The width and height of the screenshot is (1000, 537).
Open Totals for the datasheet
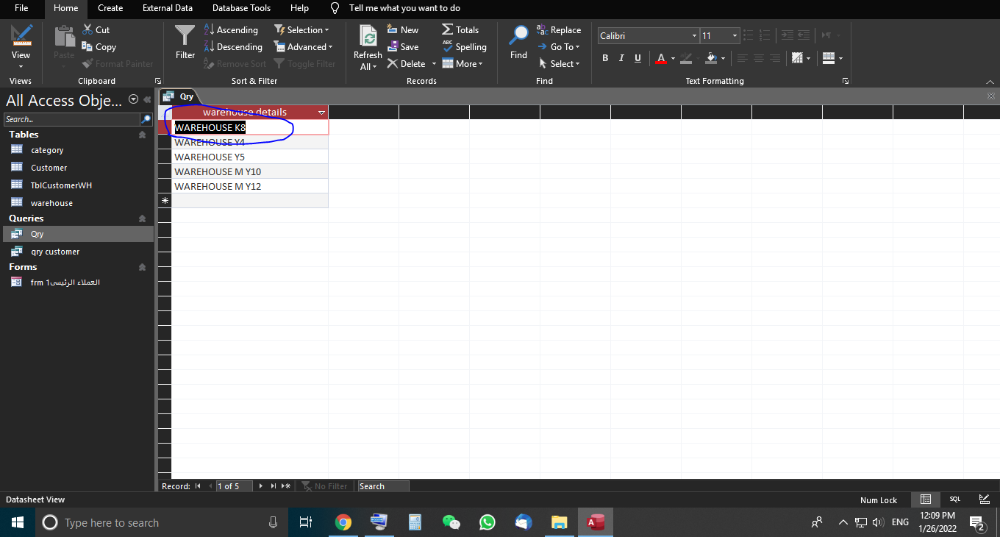(461, 30)
